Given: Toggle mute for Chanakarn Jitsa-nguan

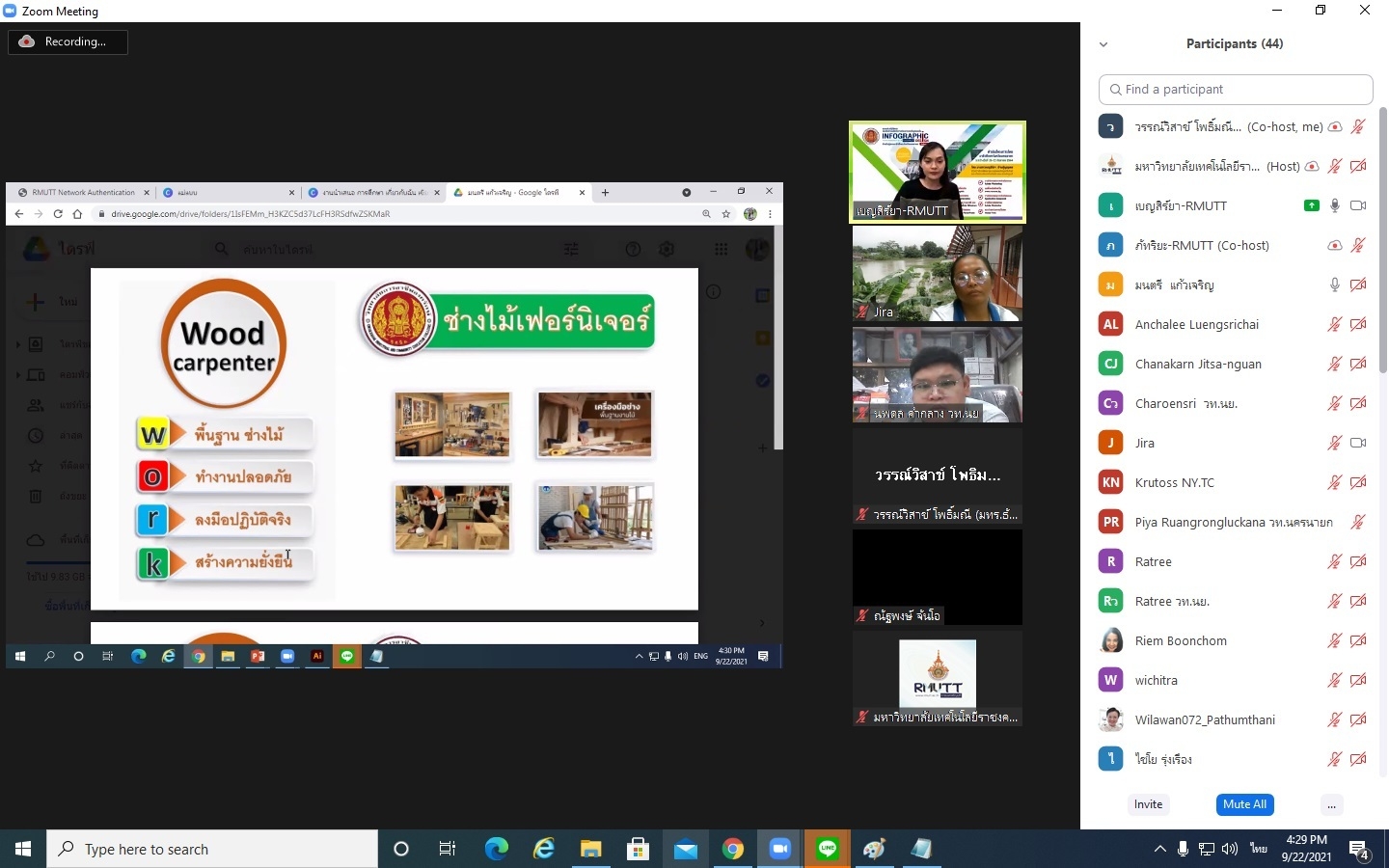Looking at the screenshot, I should click(1335, 364).
